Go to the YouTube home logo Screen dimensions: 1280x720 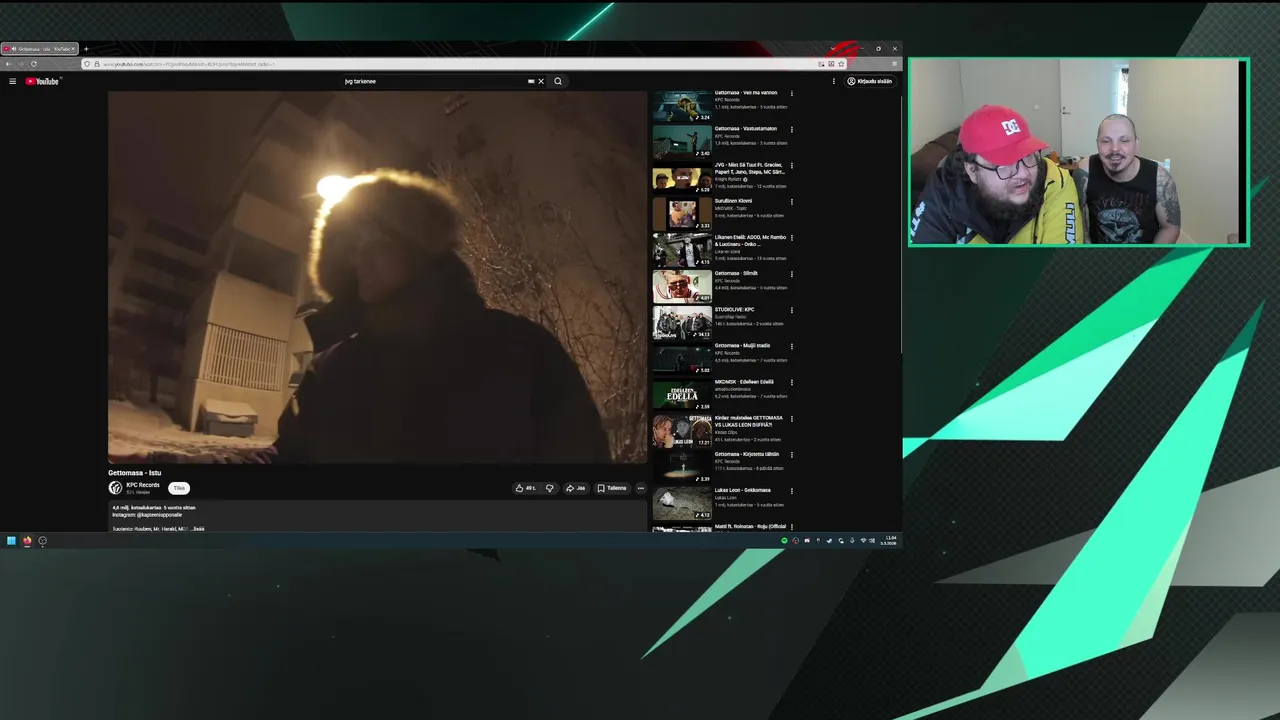[x=42, y=81]
